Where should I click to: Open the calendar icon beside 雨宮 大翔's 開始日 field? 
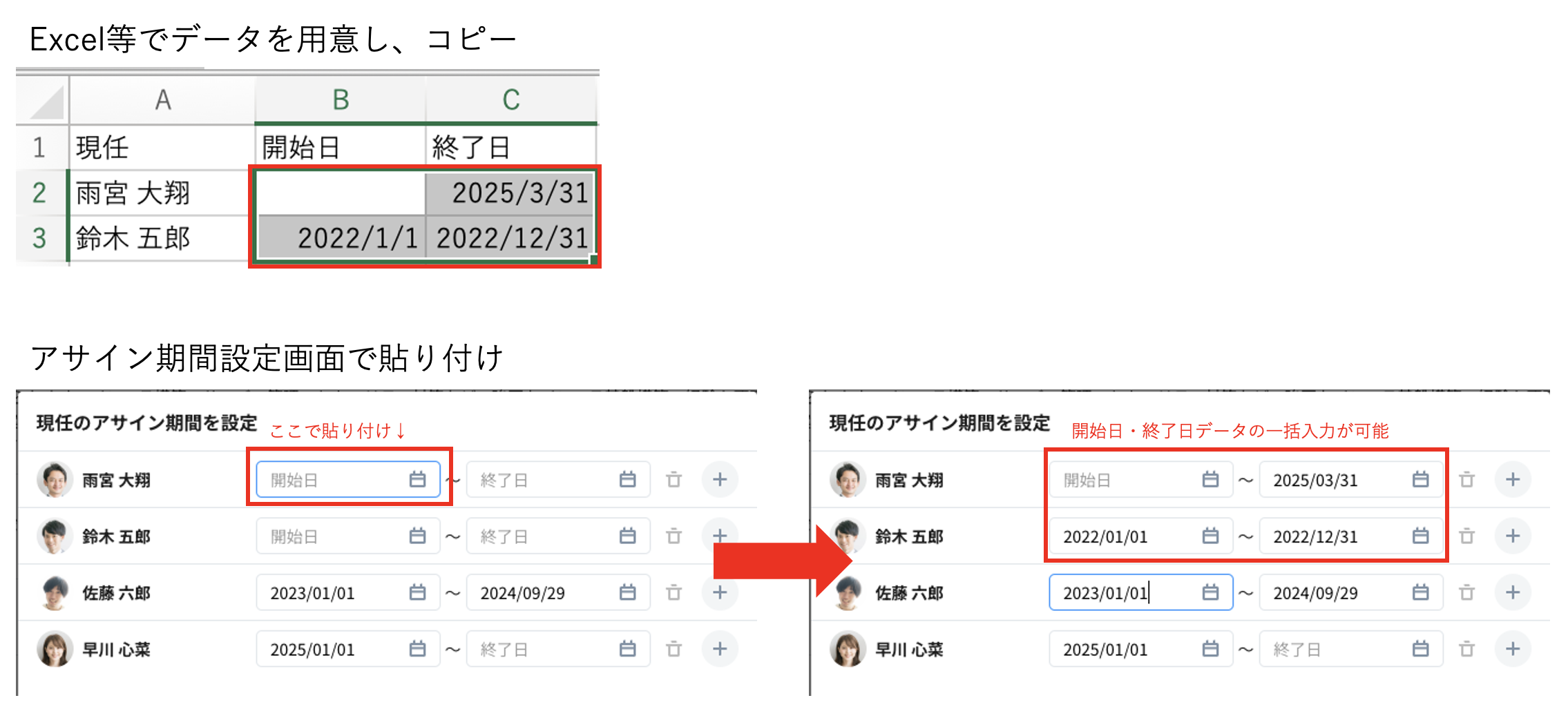click(418, 479)
